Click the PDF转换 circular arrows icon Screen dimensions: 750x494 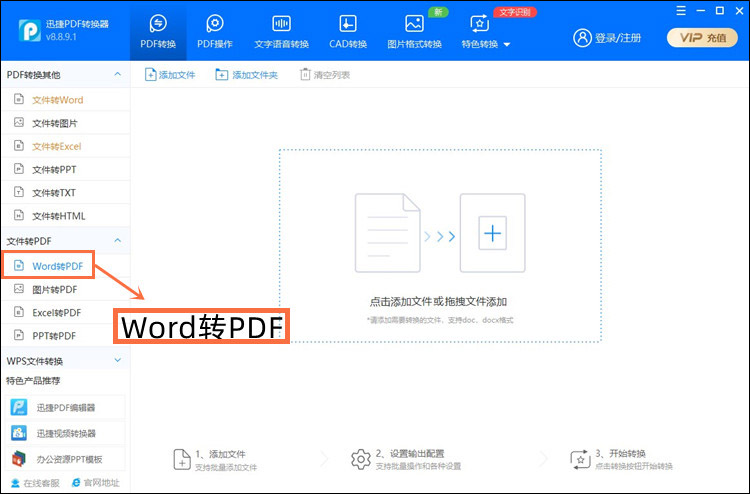tap(158, 23)
